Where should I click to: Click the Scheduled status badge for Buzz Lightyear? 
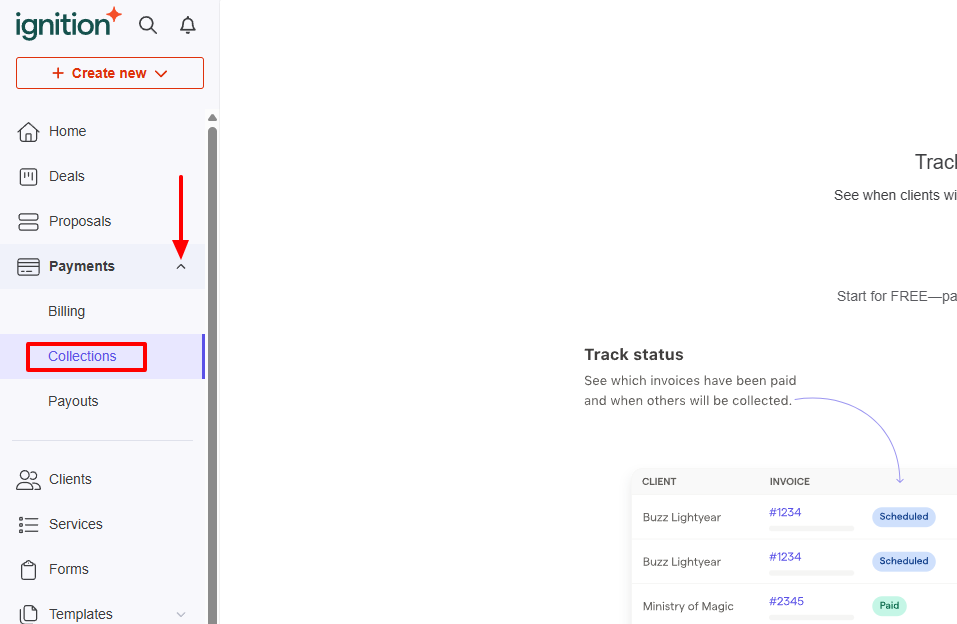pos(903,516)
